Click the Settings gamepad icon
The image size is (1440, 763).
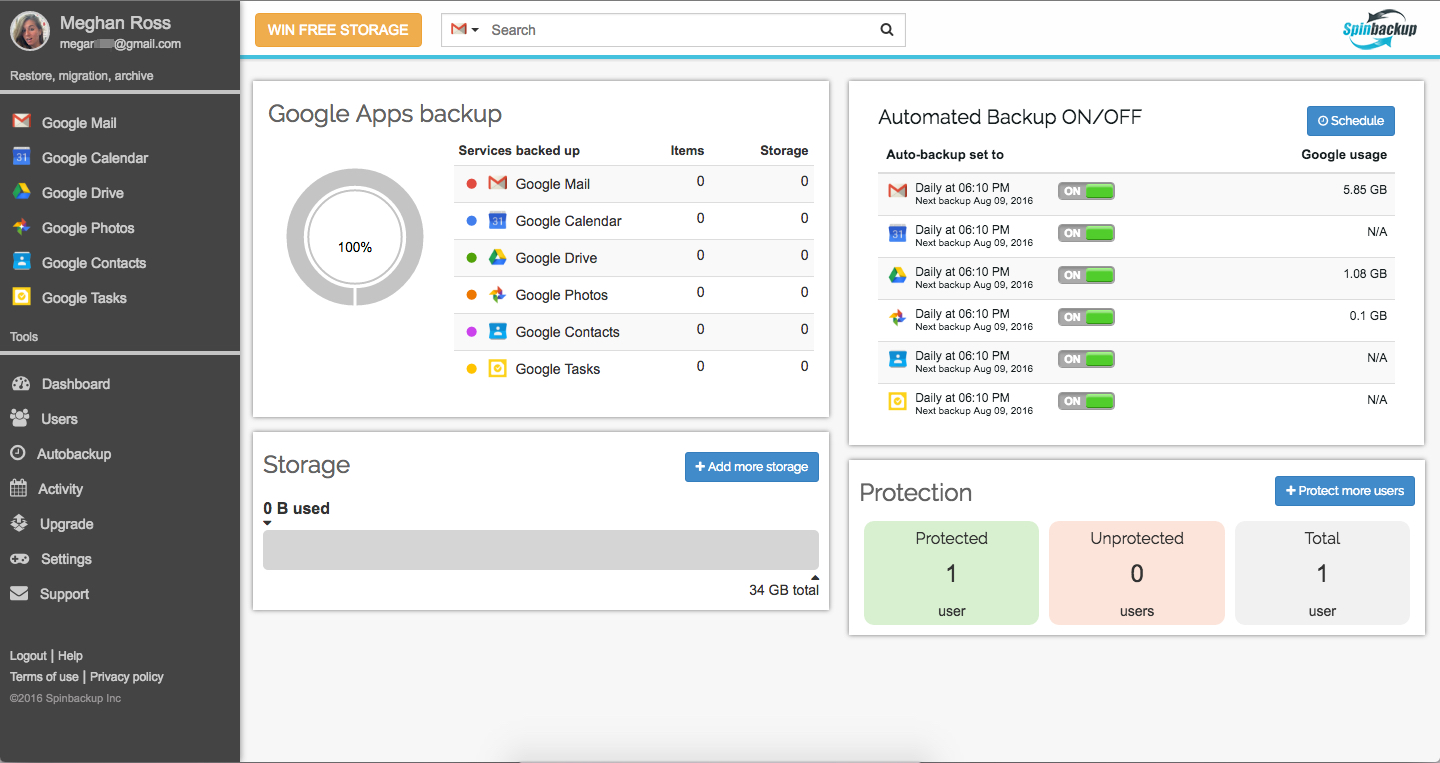click(x=20, y=558)
